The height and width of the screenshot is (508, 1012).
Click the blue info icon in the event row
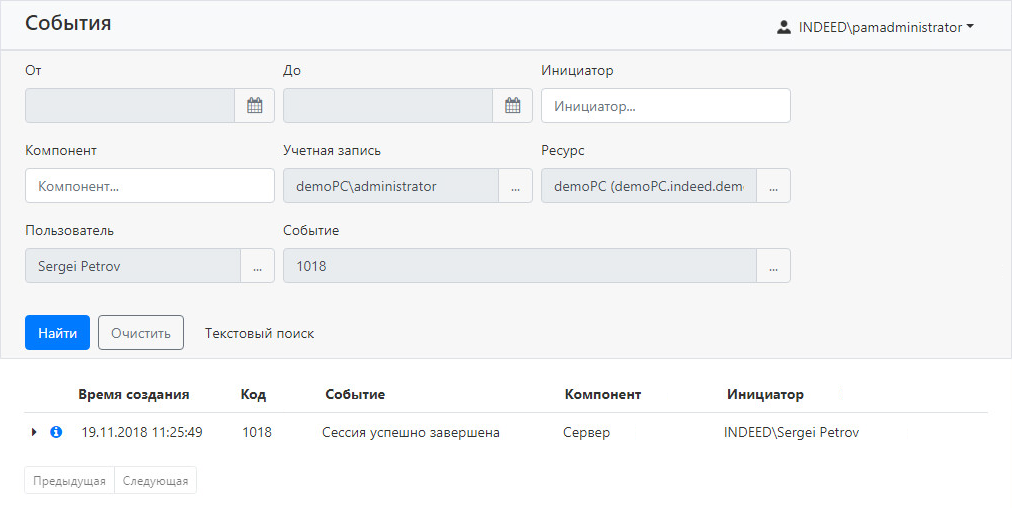point(56,432)
